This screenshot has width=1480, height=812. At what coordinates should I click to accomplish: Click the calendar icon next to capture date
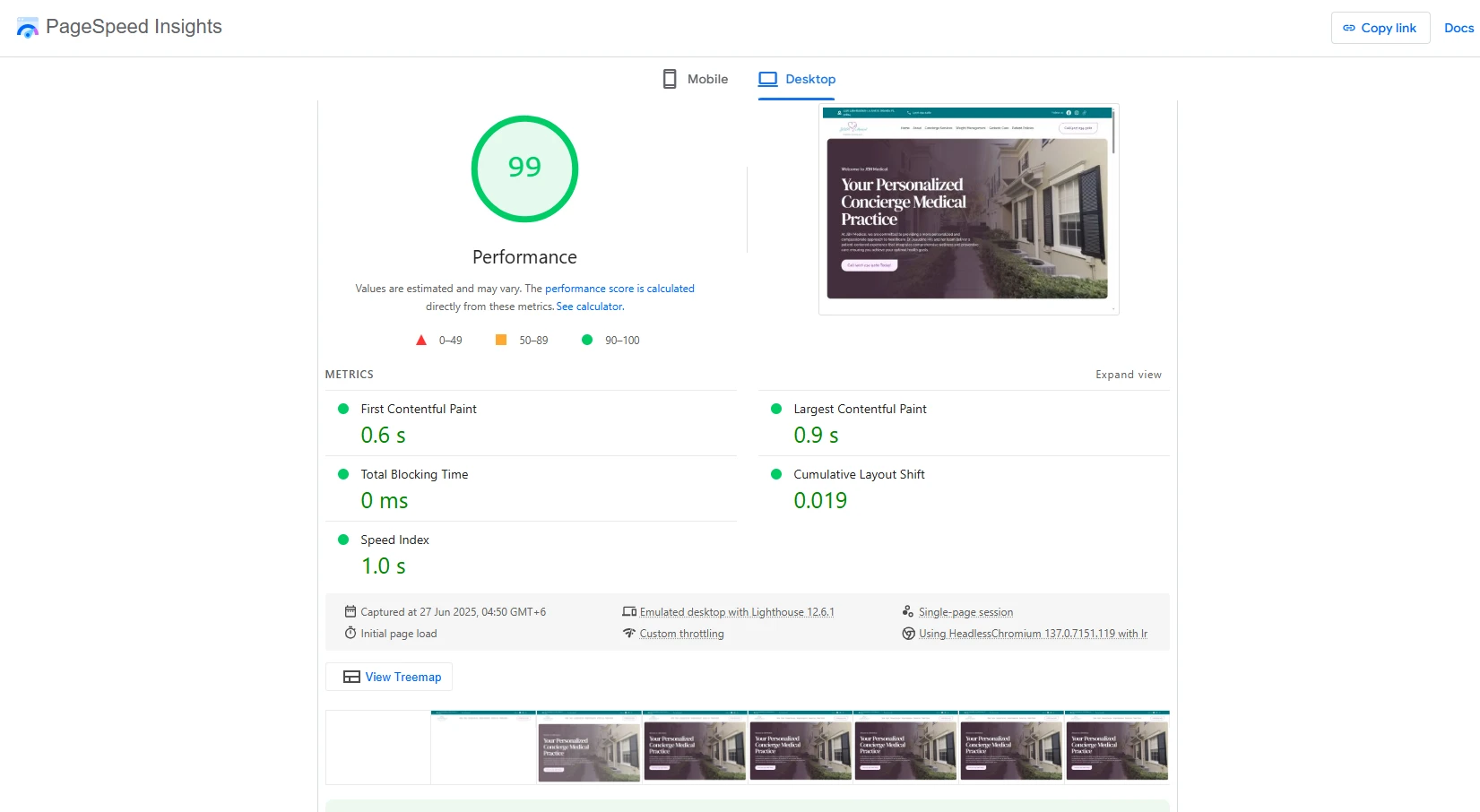pos(351,611)
